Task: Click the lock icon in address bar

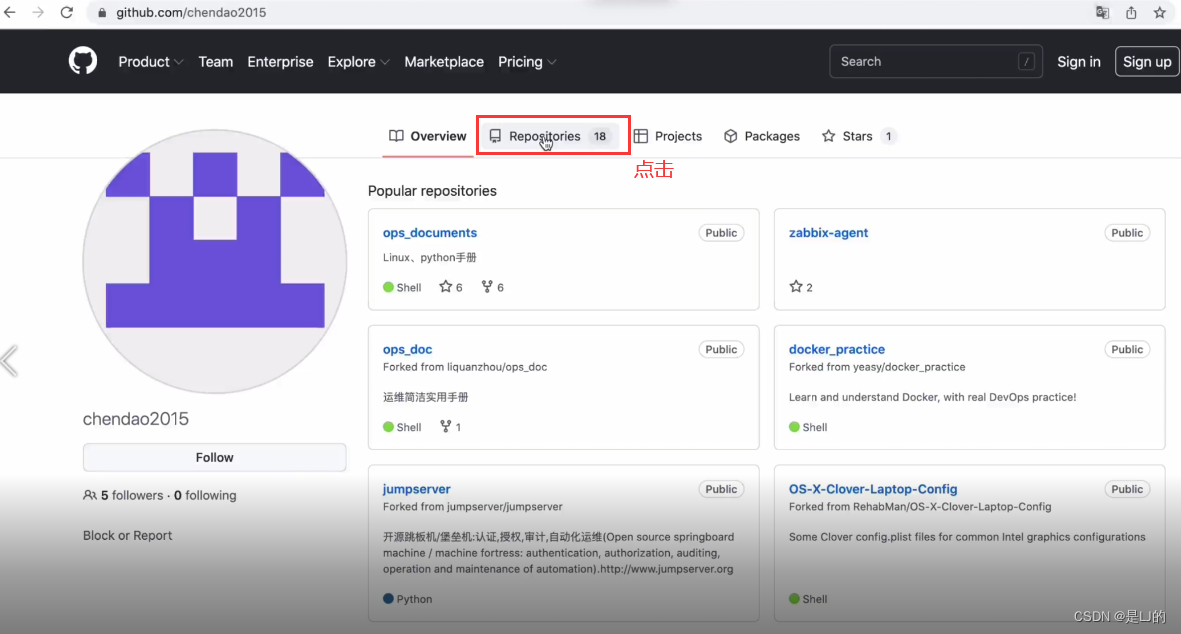Action: 102,13
